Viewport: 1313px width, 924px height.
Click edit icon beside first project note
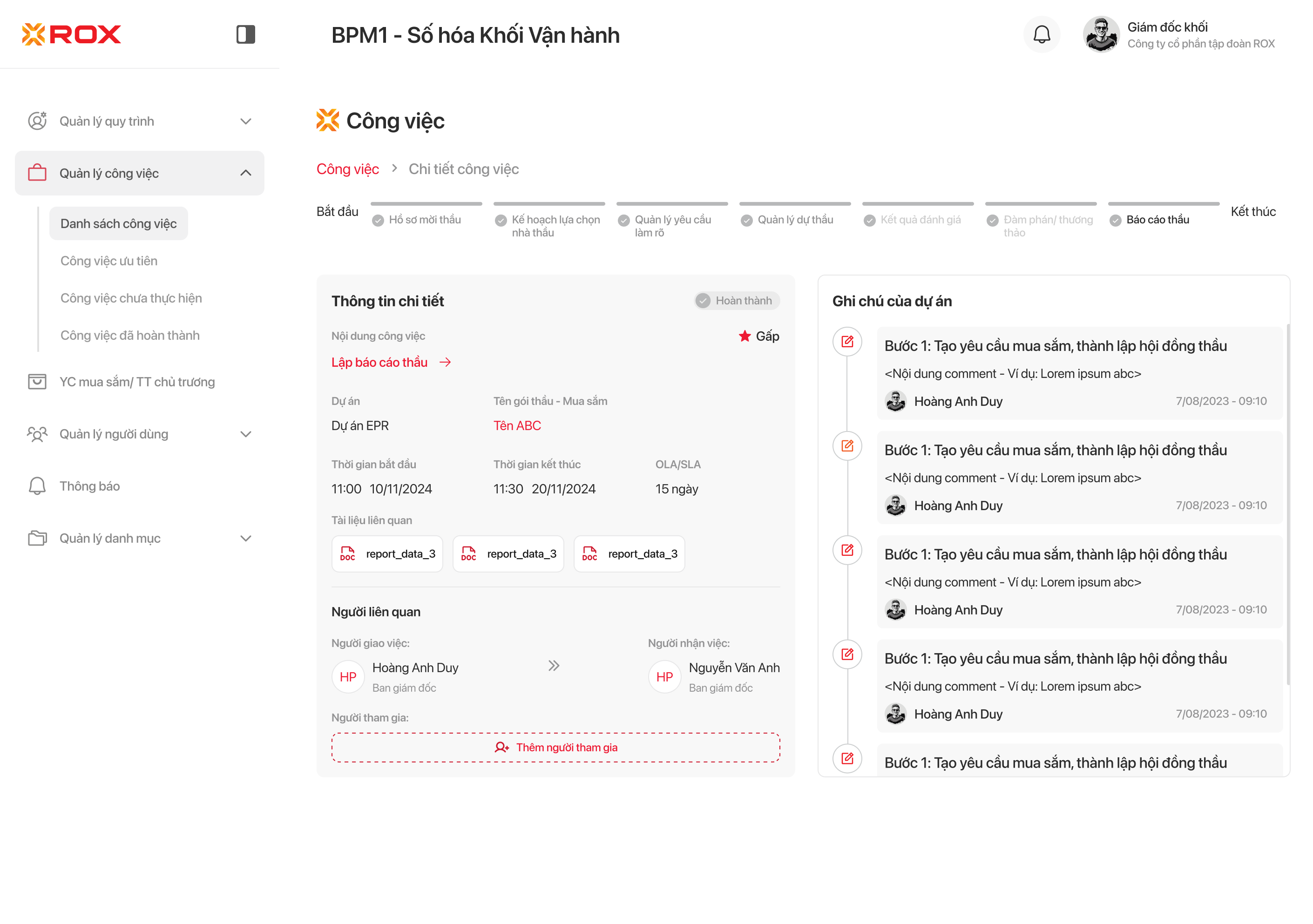pyautogui.click(x=847, y=342)
